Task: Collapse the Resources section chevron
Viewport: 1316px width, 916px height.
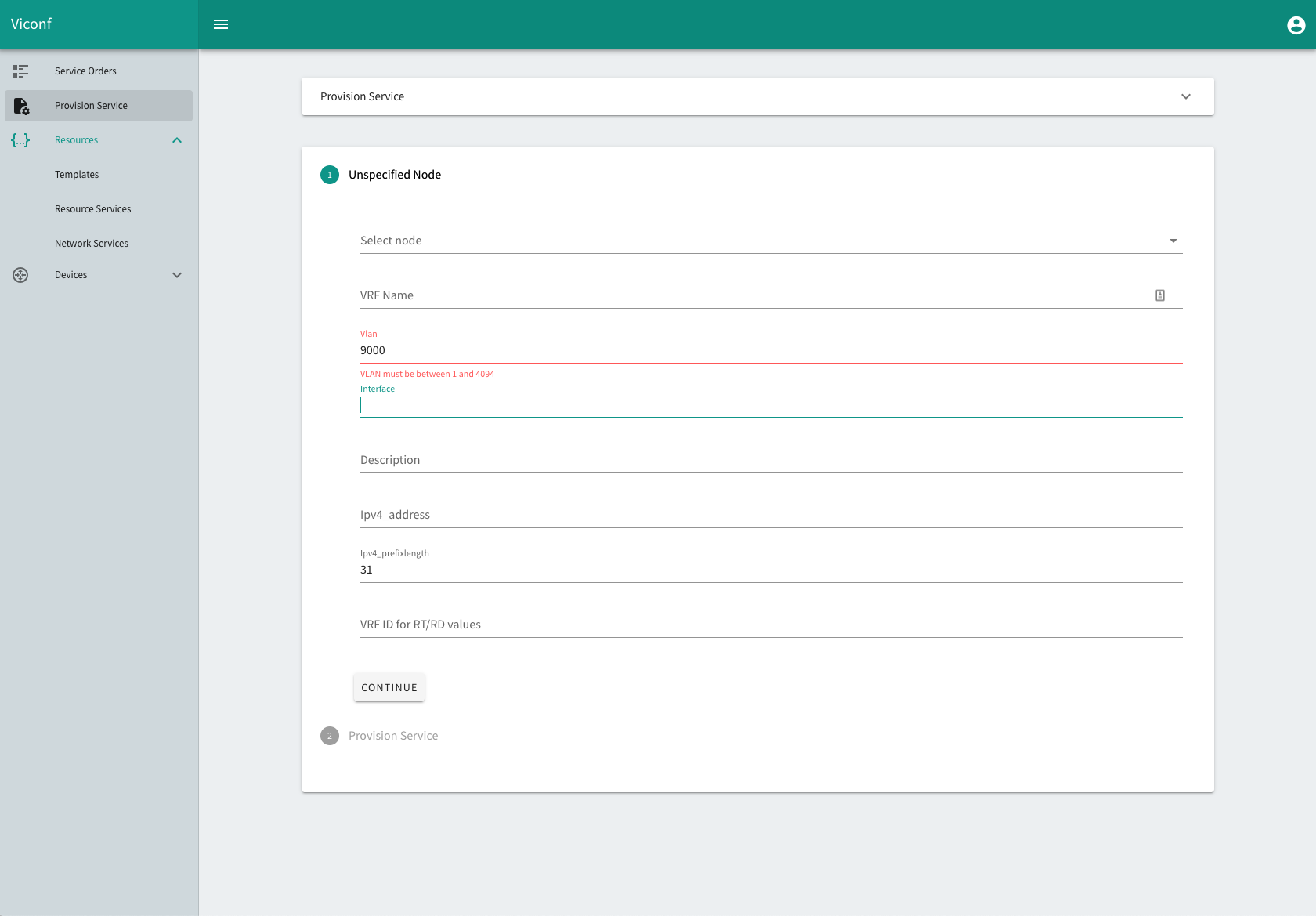Action: tap(177, 140)
